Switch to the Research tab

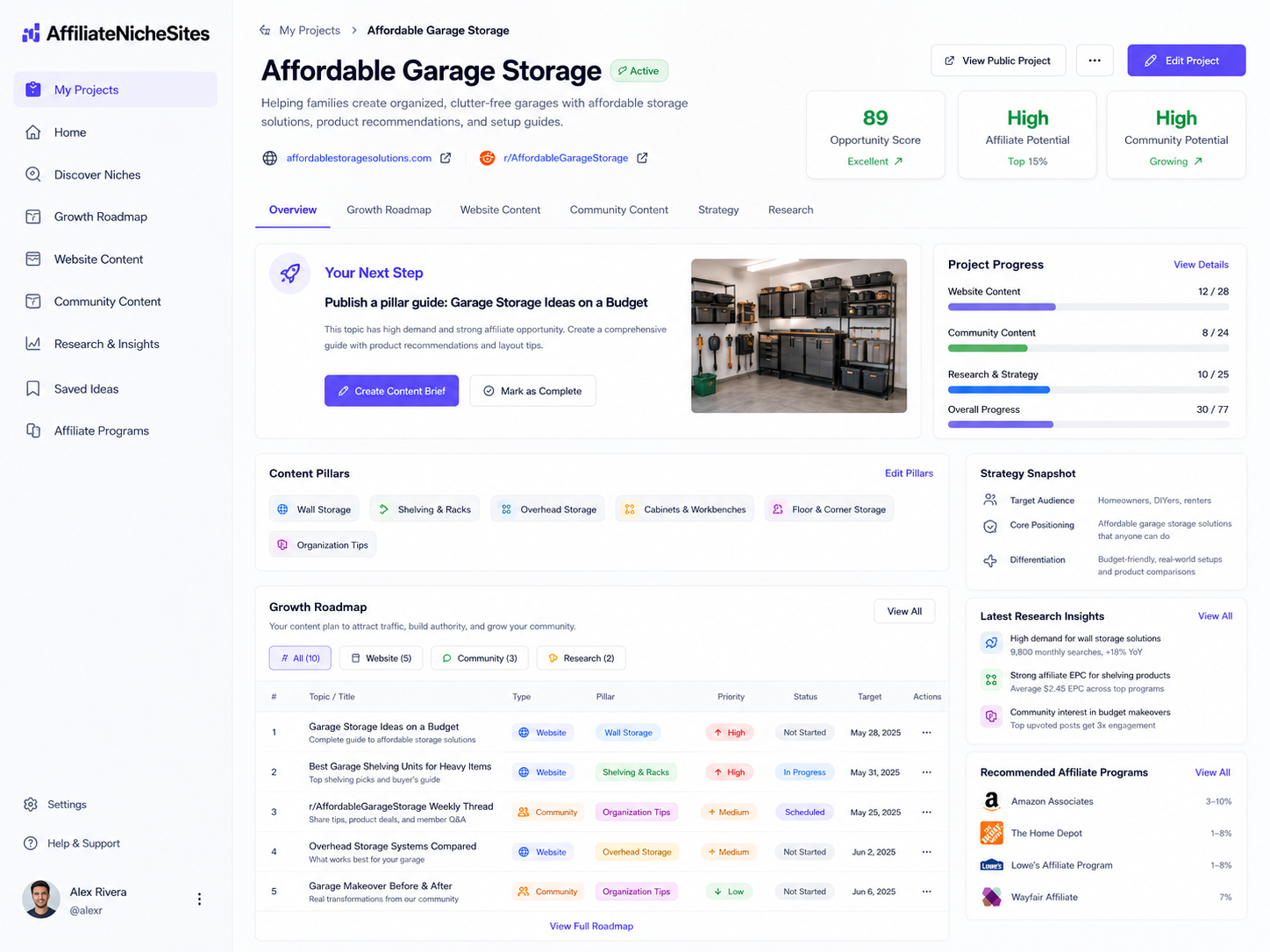(790, 210)
